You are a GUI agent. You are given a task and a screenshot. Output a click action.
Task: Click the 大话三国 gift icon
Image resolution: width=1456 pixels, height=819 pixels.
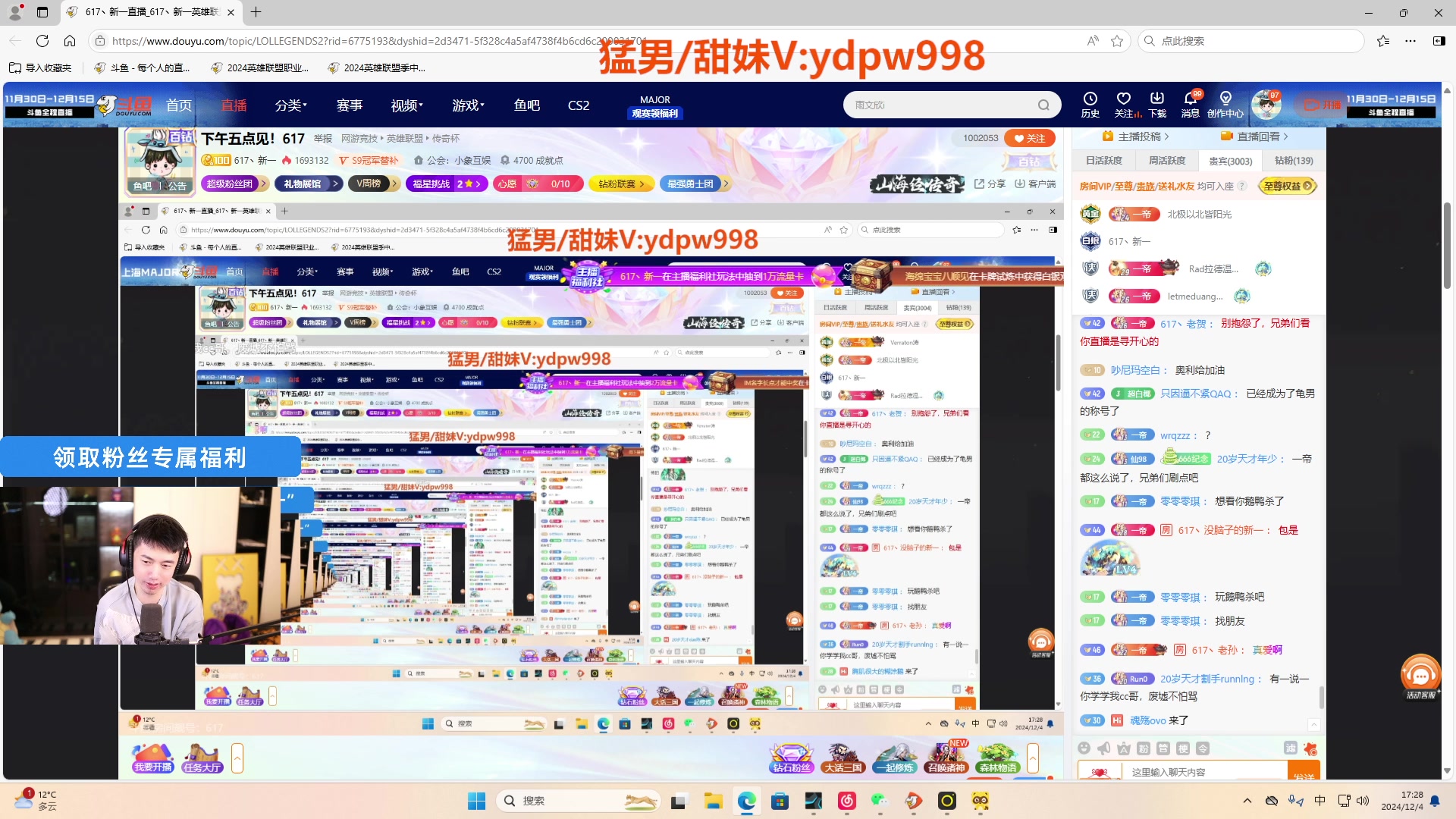pos(843,758)
